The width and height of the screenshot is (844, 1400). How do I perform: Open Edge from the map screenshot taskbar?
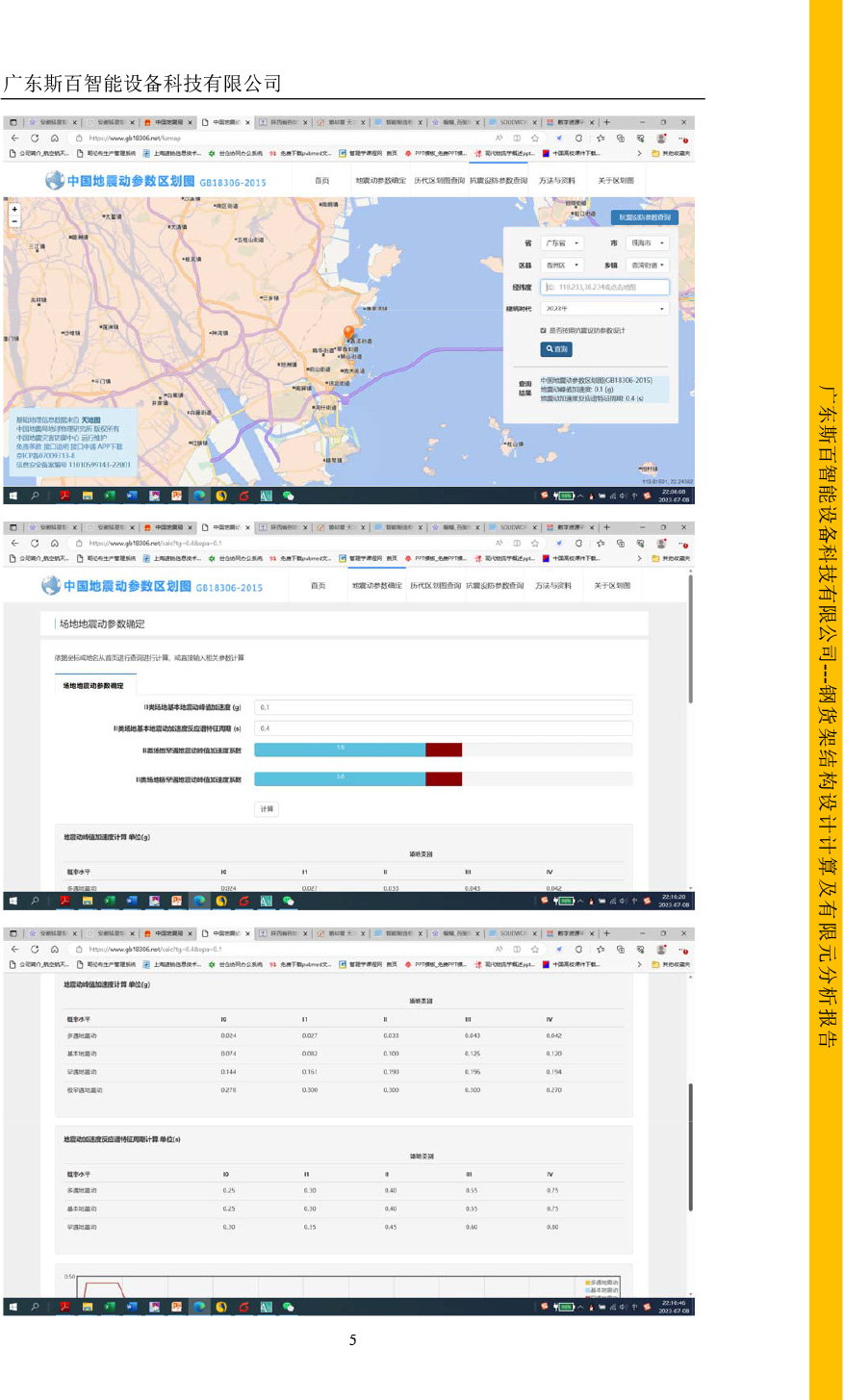(199, 496)
